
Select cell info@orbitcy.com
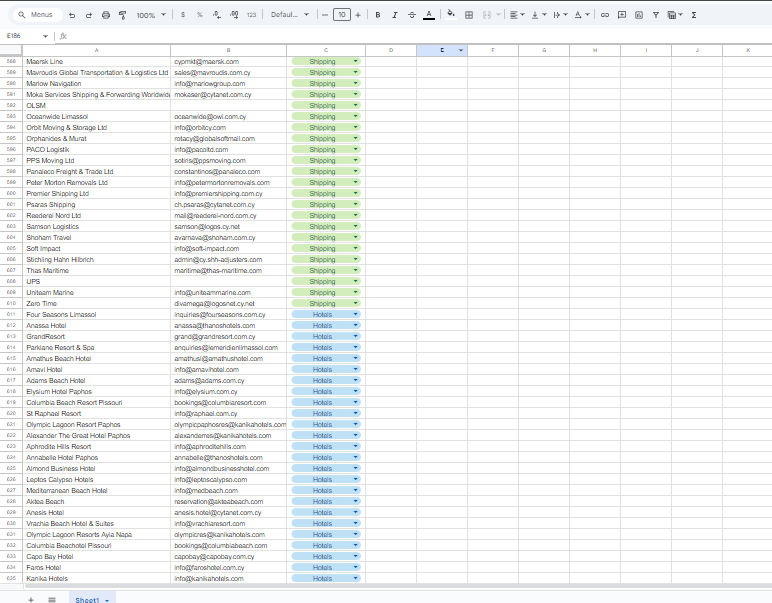228,127
